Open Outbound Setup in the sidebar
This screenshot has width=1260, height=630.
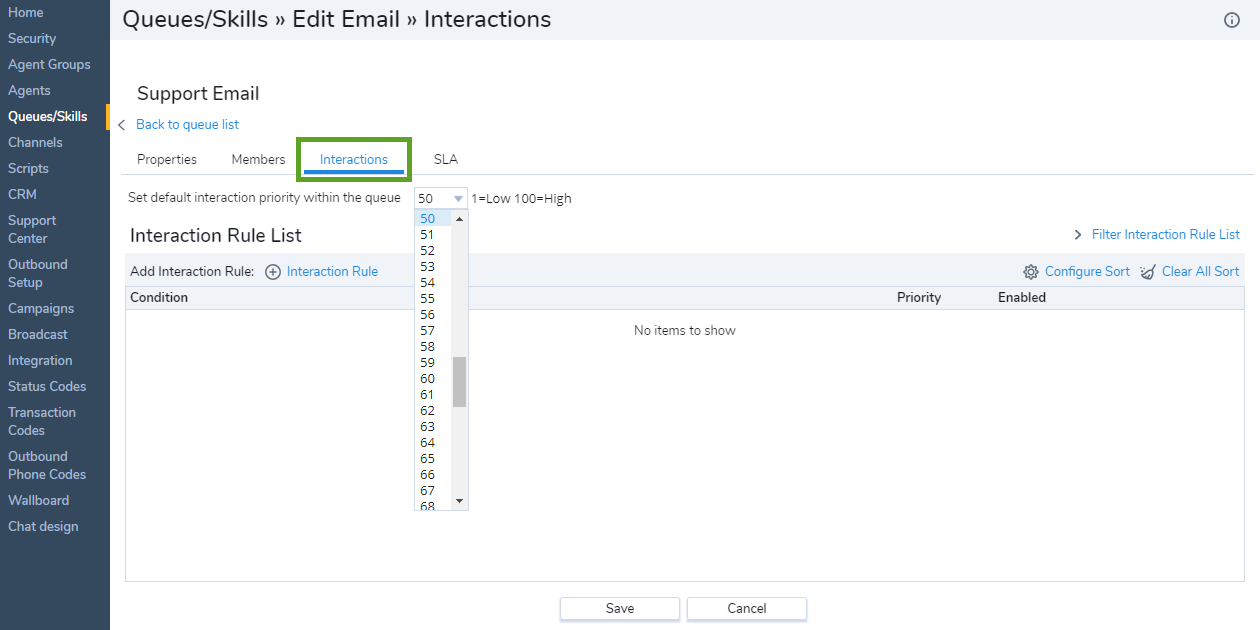[x=38, y=273]
